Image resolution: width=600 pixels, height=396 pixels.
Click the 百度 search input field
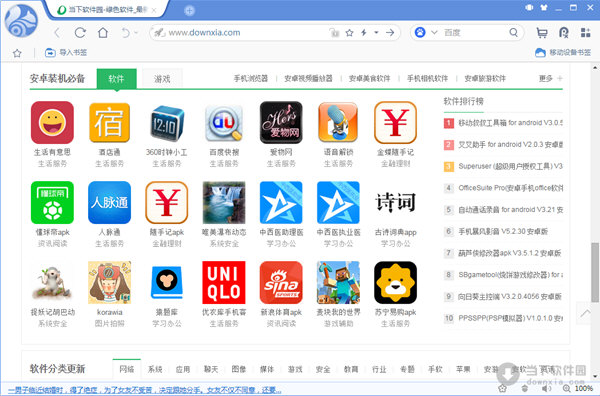[x=474, y=33]
